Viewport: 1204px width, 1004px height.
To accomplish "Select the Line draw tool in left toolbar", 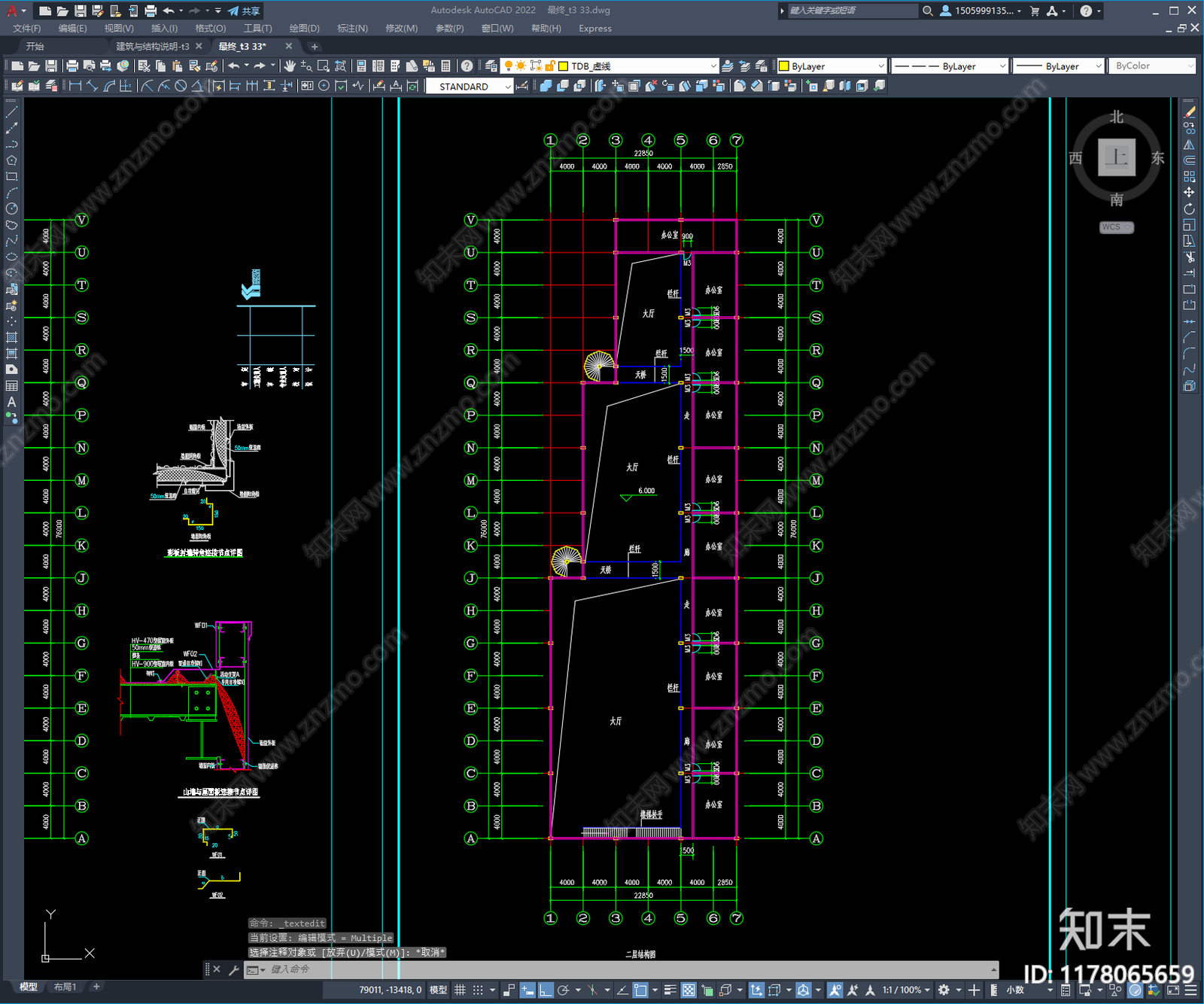I will pos(11,112).
